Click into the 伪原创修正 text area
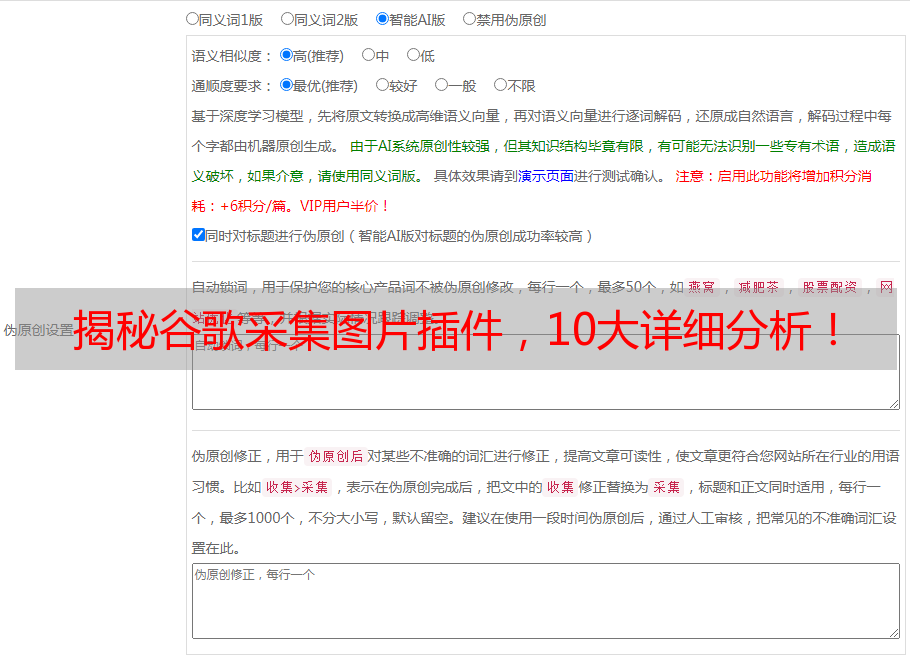Screen dimensions: 911x658 546,601
